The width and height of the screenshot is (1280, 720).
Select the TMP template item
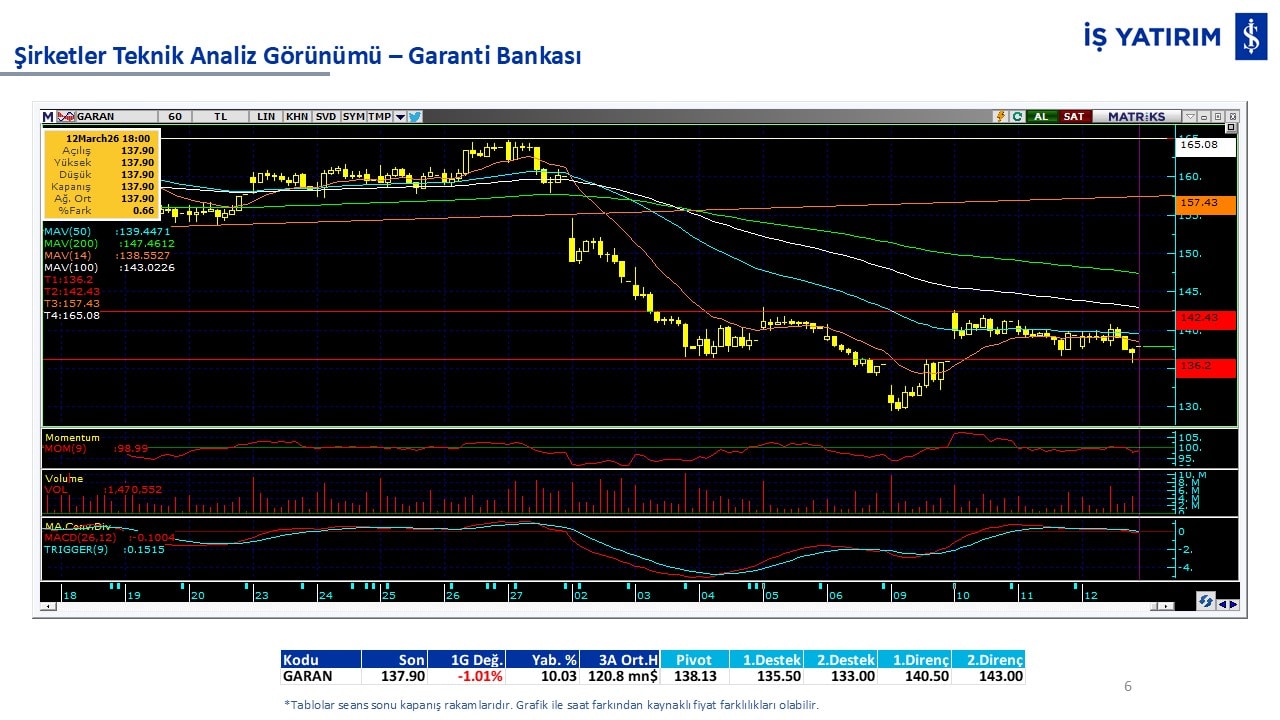pyautogui.click(x=379, y=117)
